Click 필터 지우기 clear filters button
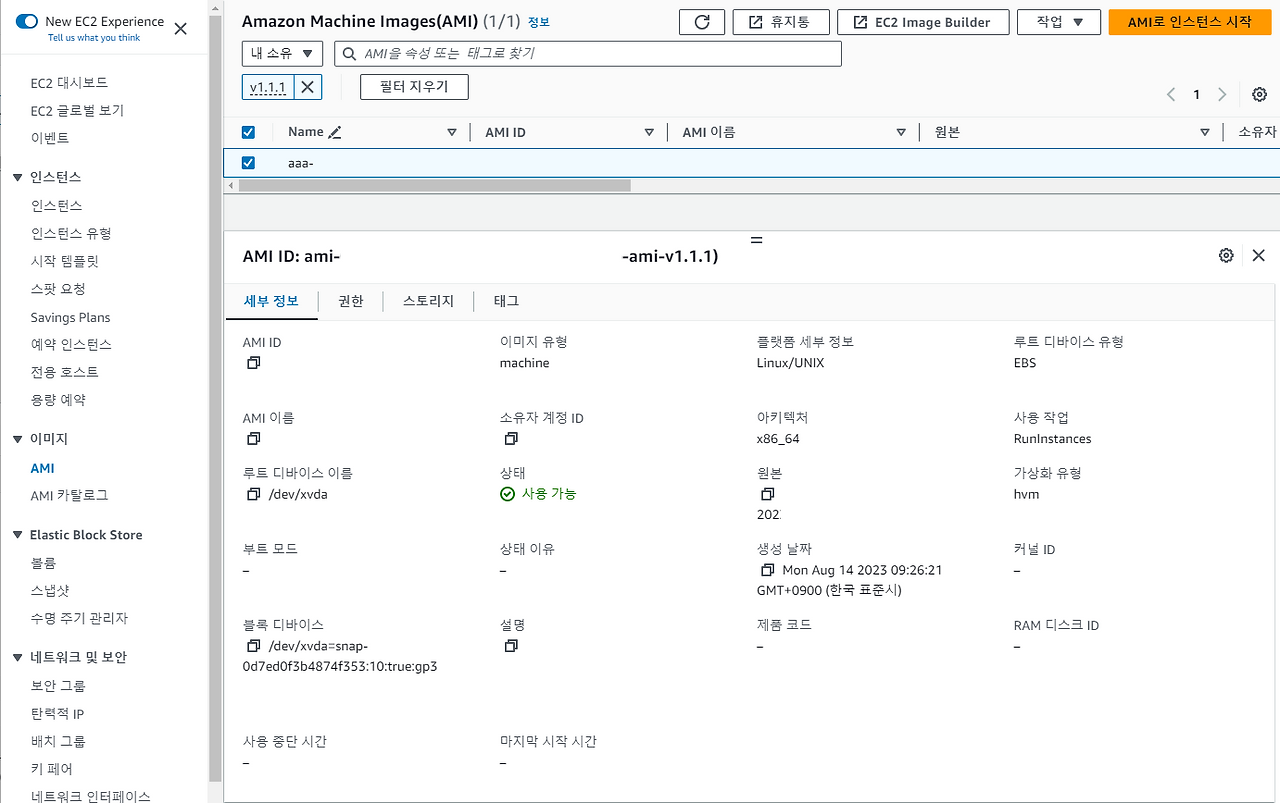 [414, 87]
